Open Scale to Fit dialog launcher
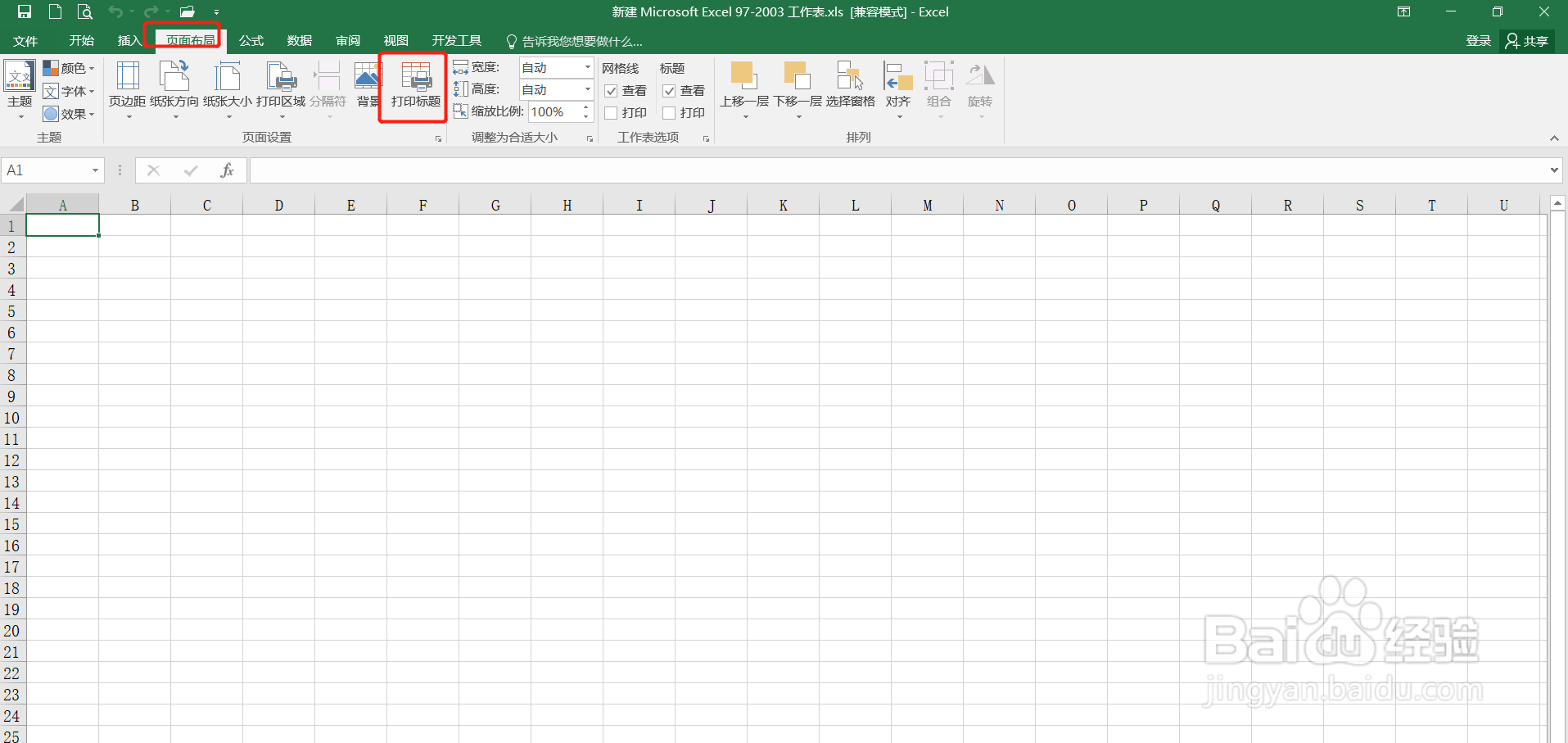Screen dimensions: 1568x743 coord(590,139)
